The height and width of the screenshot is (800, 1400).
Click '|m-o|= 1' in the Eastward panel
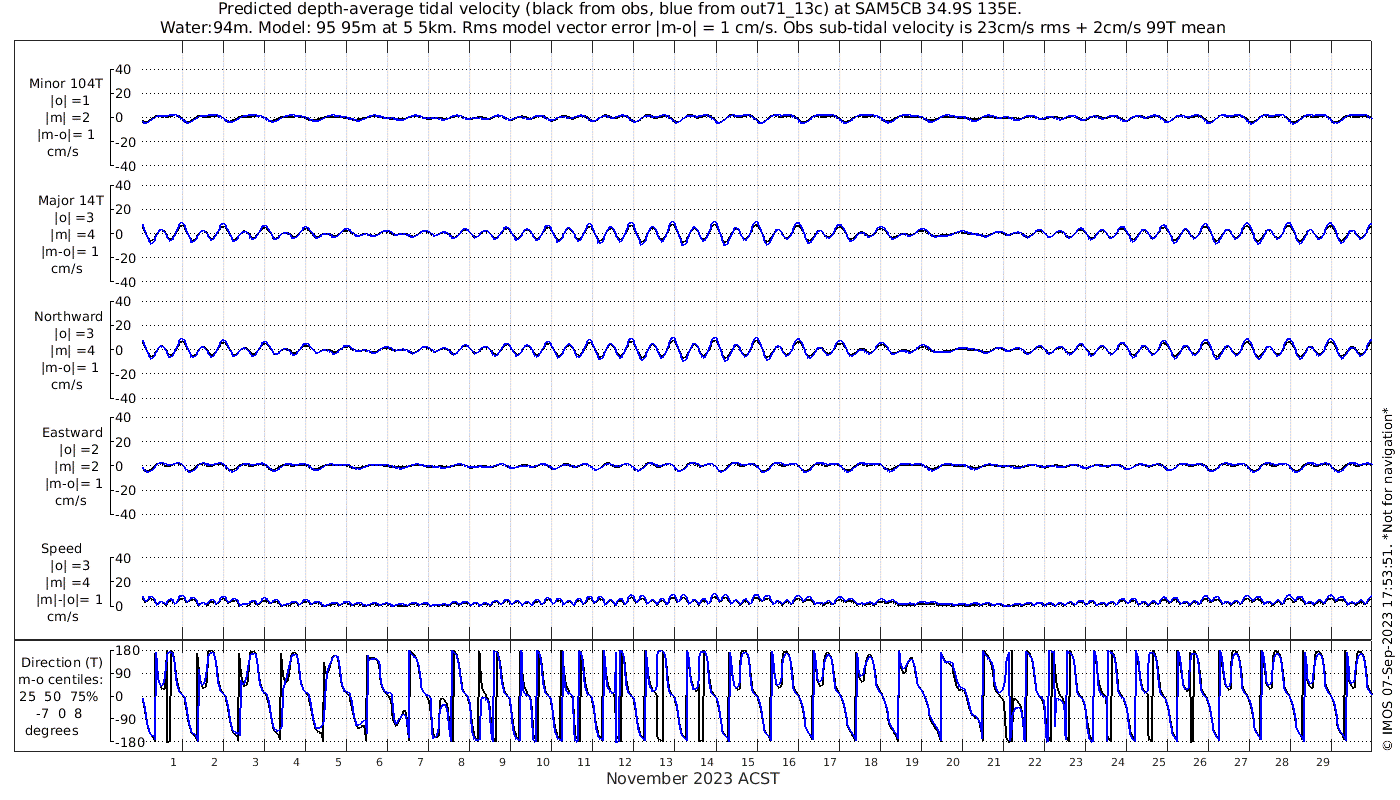tap(74, 484)
